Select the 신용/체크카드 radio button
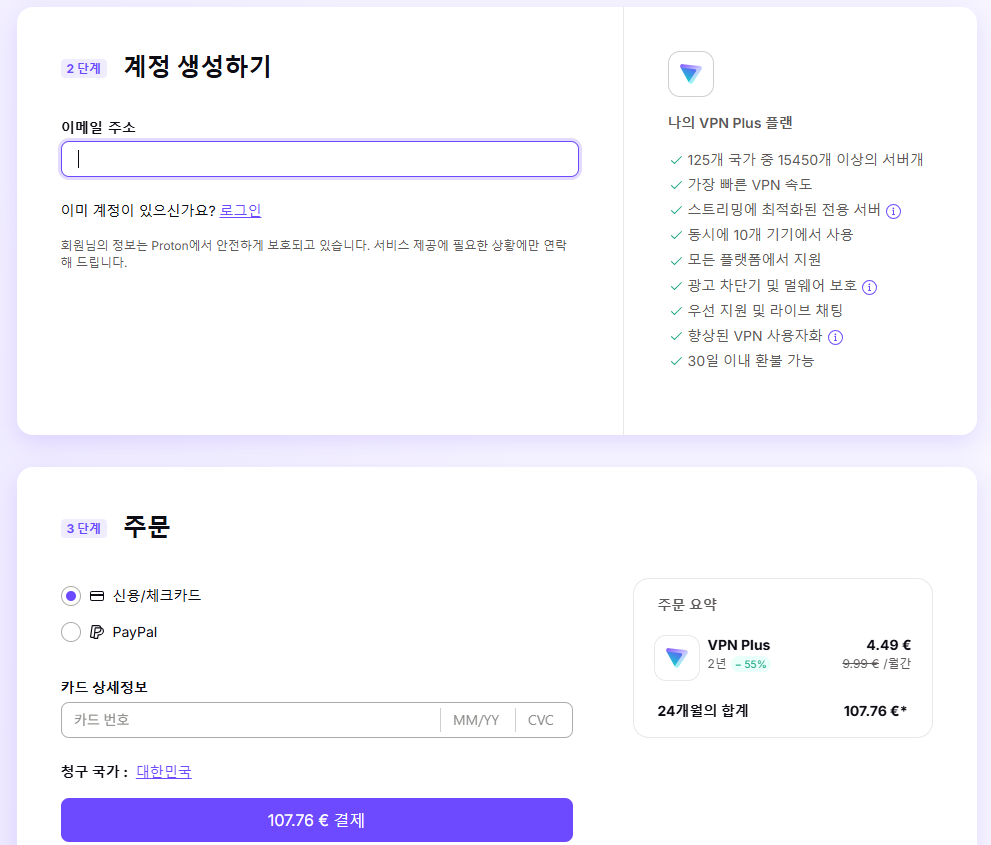Viewport: 991px width, 845px height. 71,596
